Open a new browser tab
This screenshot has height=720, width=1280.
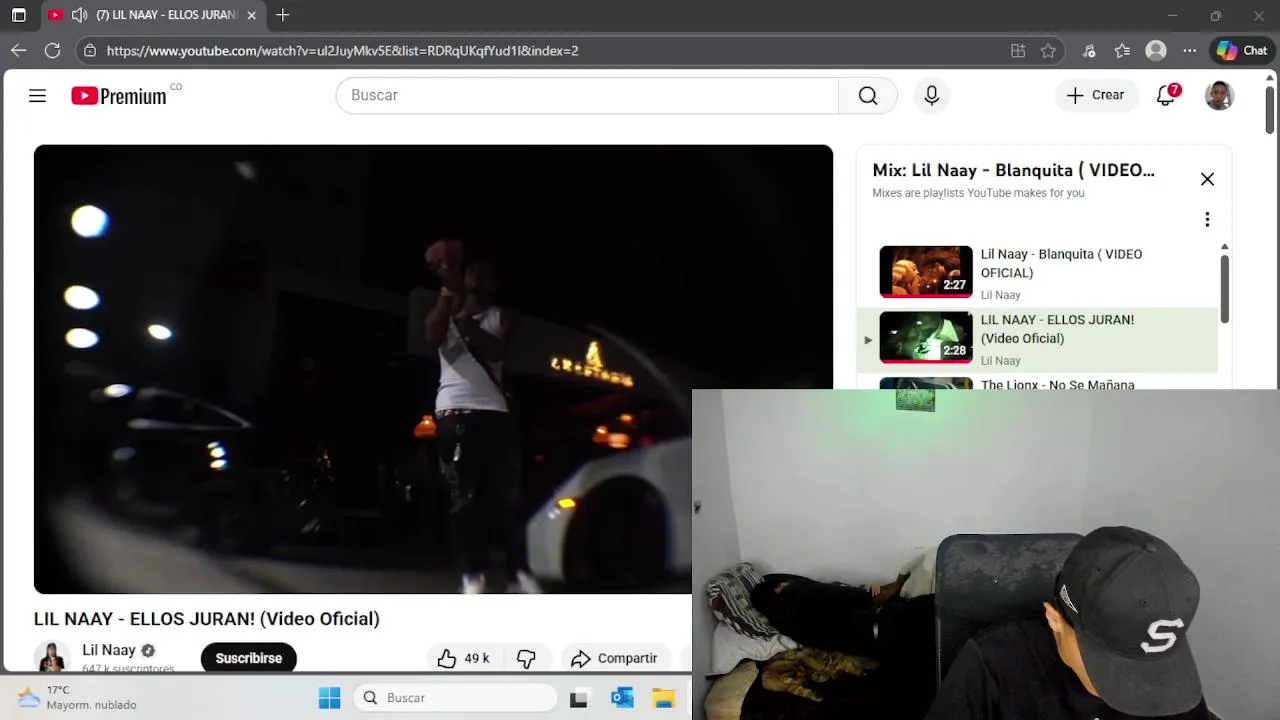283,15
